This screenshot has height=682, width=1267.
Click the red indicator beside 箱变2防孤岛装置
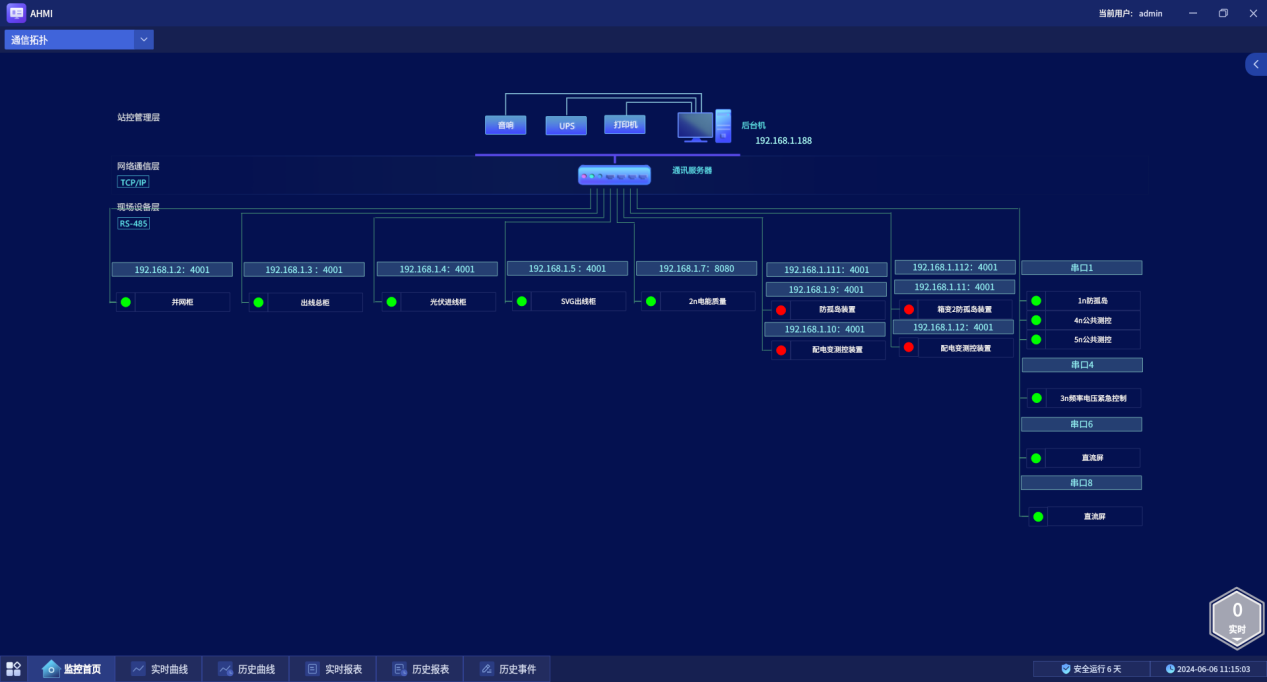pyautogui.click(x=909, y=310)
